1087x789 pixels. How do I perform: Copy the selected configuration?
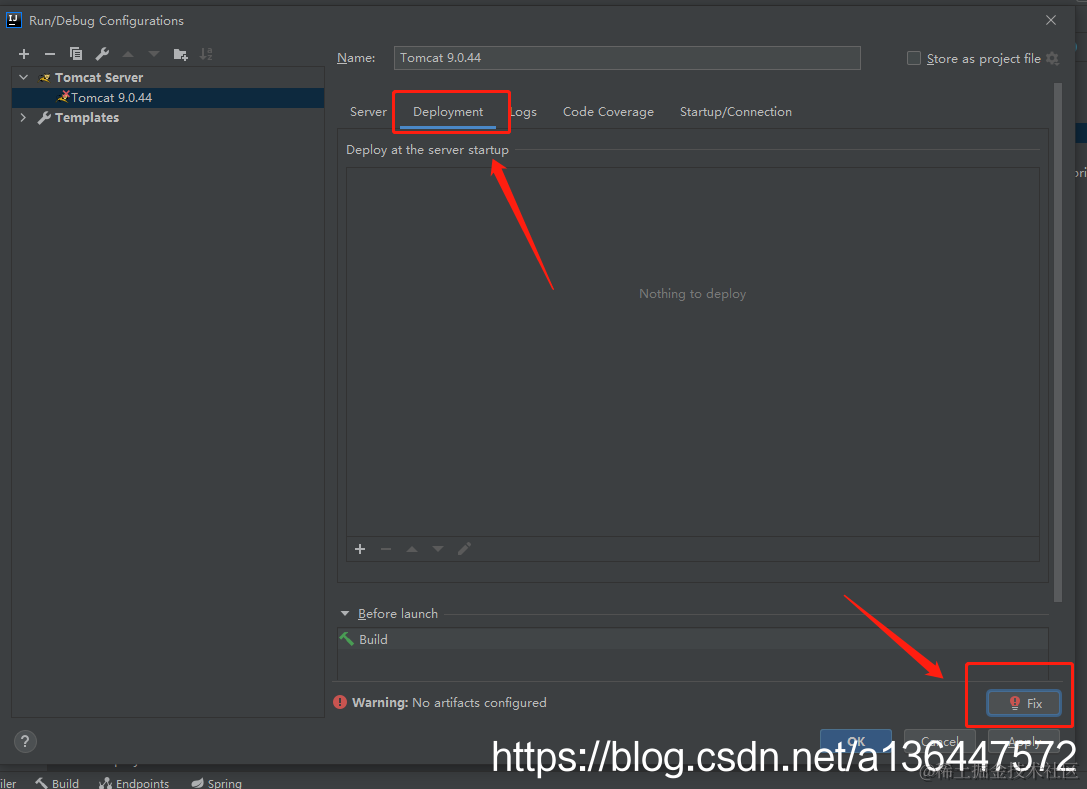click(x=76, y=54)
